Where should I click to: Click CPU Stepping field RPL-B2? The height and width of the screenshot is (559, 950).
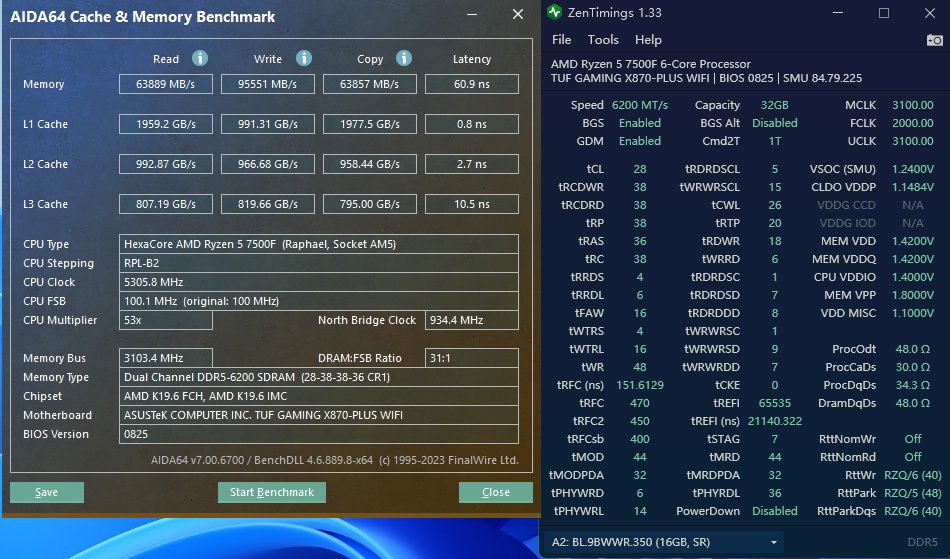point(319,263)
